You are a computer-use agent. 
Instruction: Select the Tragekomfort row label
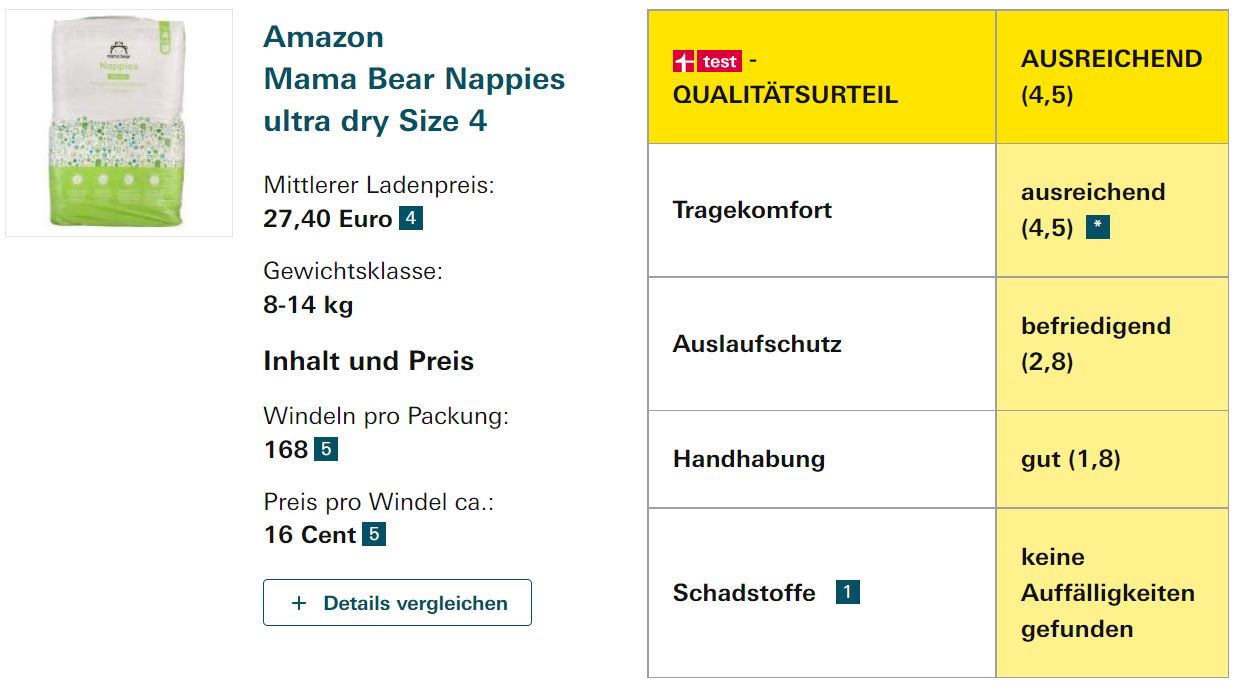coord(752,210)
